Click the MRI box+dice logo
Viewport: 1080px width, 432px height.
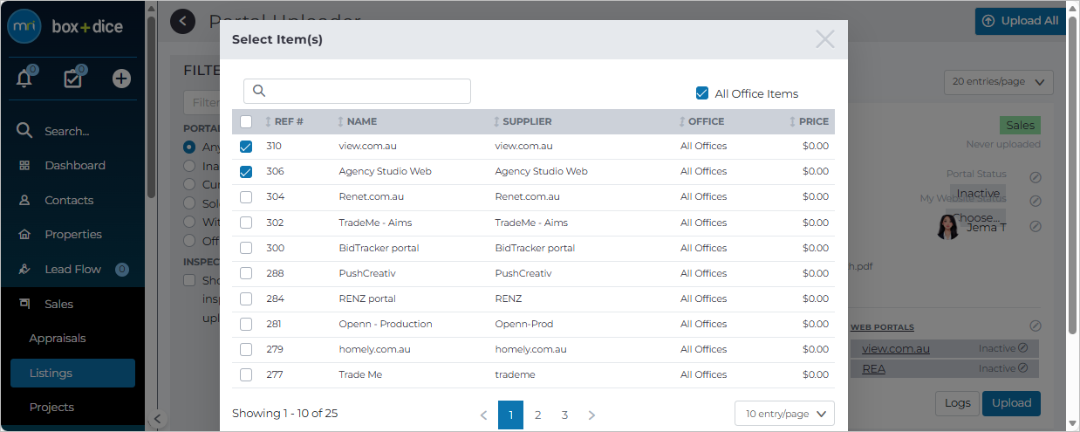[65, 26]
